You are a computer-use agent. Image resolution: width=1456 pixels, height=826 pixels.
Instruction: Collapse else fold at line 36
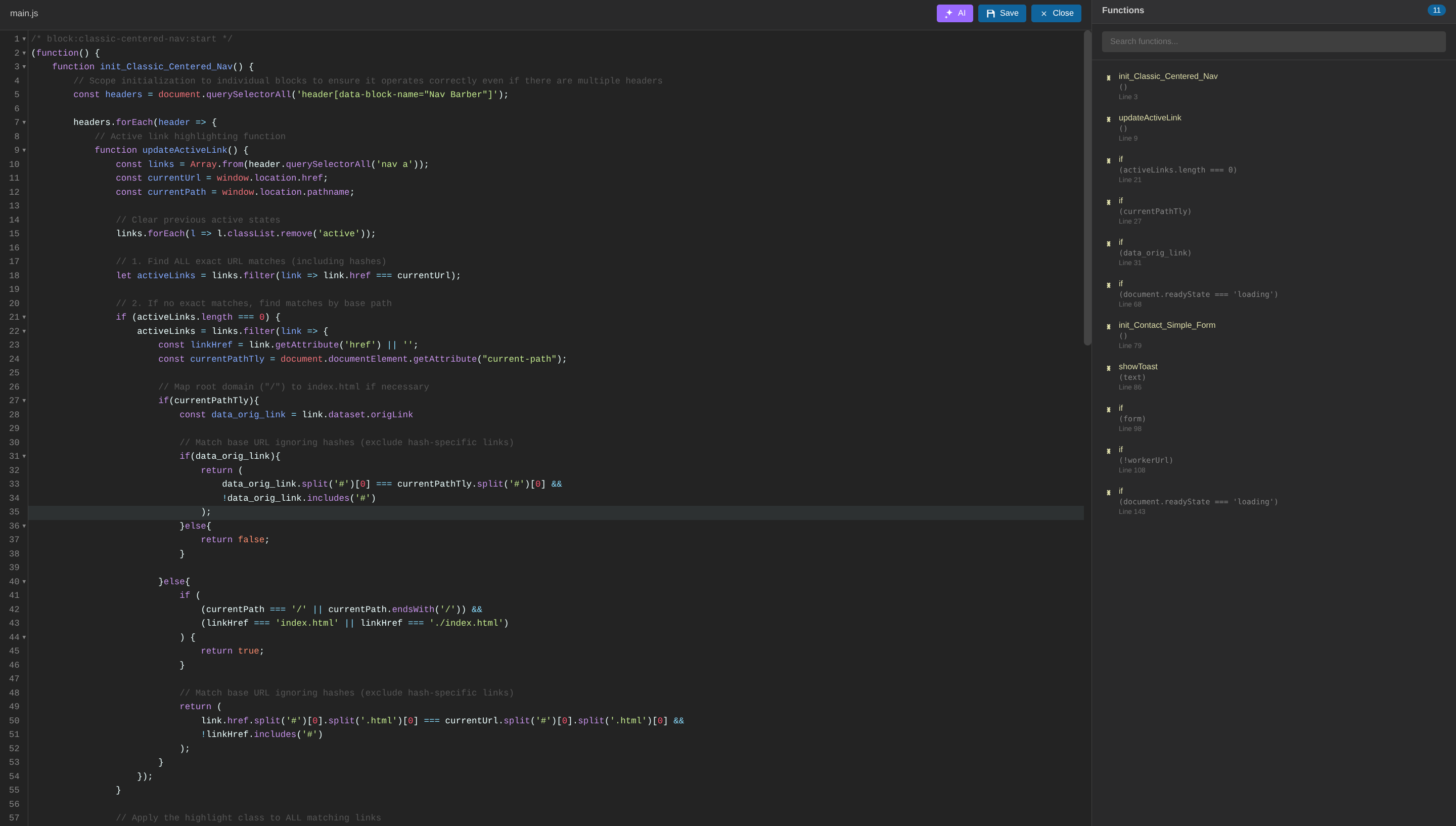24,526
